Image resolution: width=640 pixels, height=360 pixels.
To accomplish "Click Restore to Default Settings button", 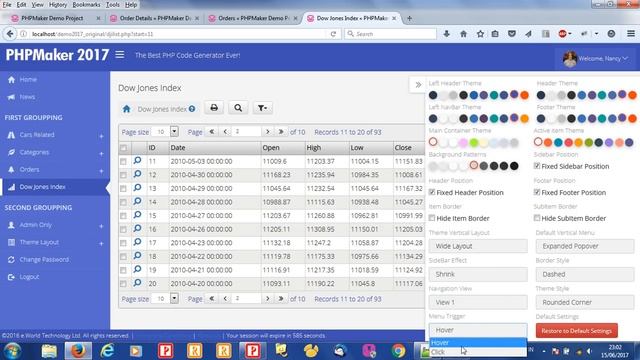I will click(x=576, y=331).
